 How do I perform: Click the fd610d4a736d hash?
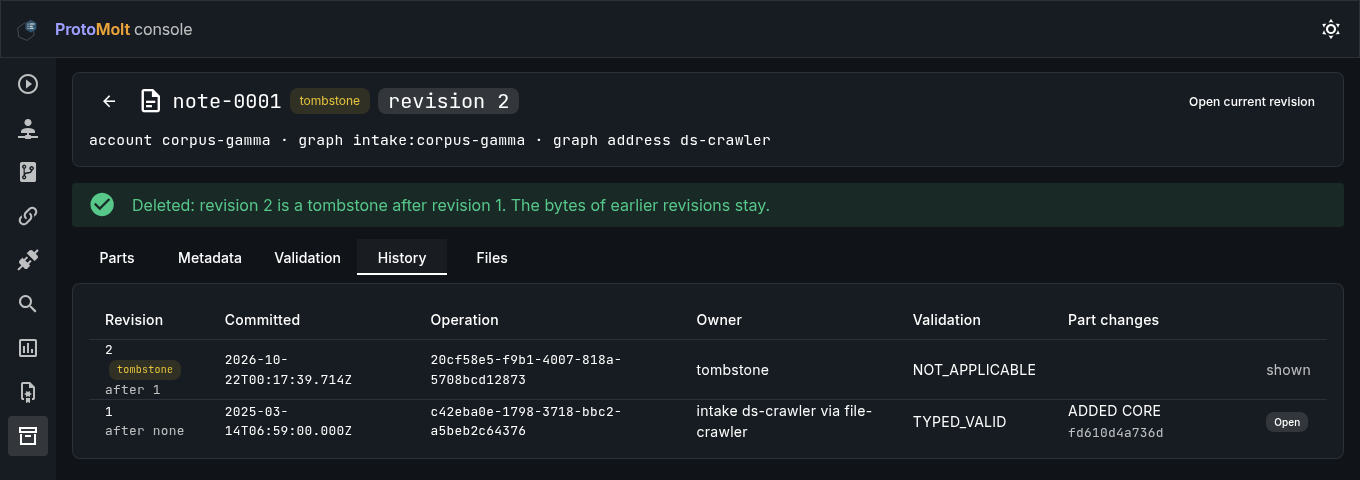click(1116, 433)
